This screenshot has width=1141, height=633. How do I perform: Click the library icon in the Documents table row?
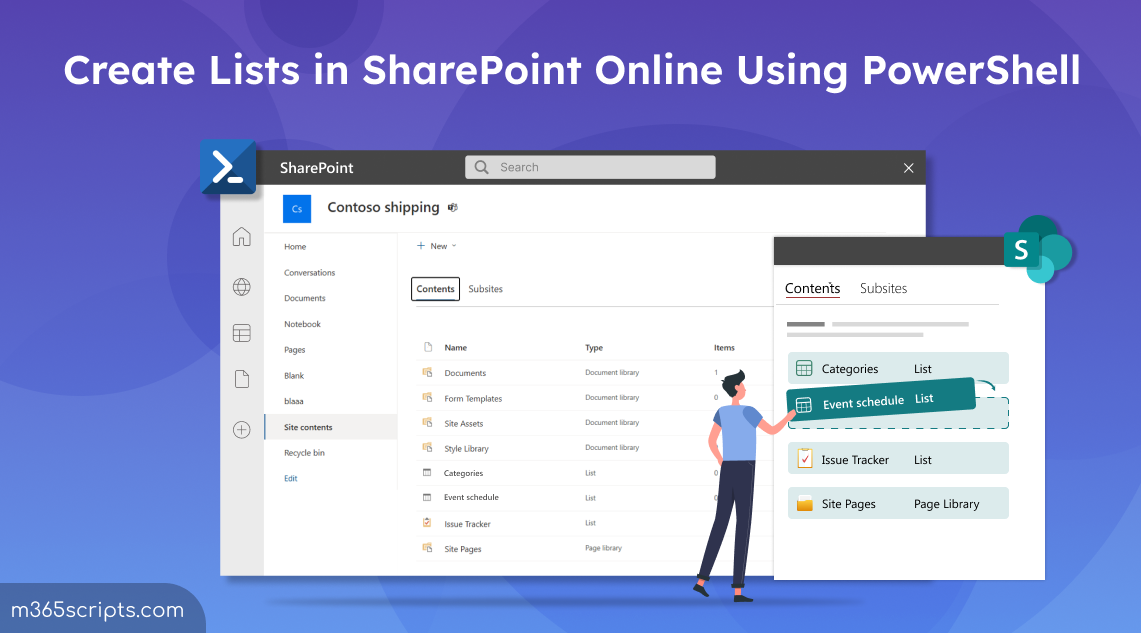point(427,373)
